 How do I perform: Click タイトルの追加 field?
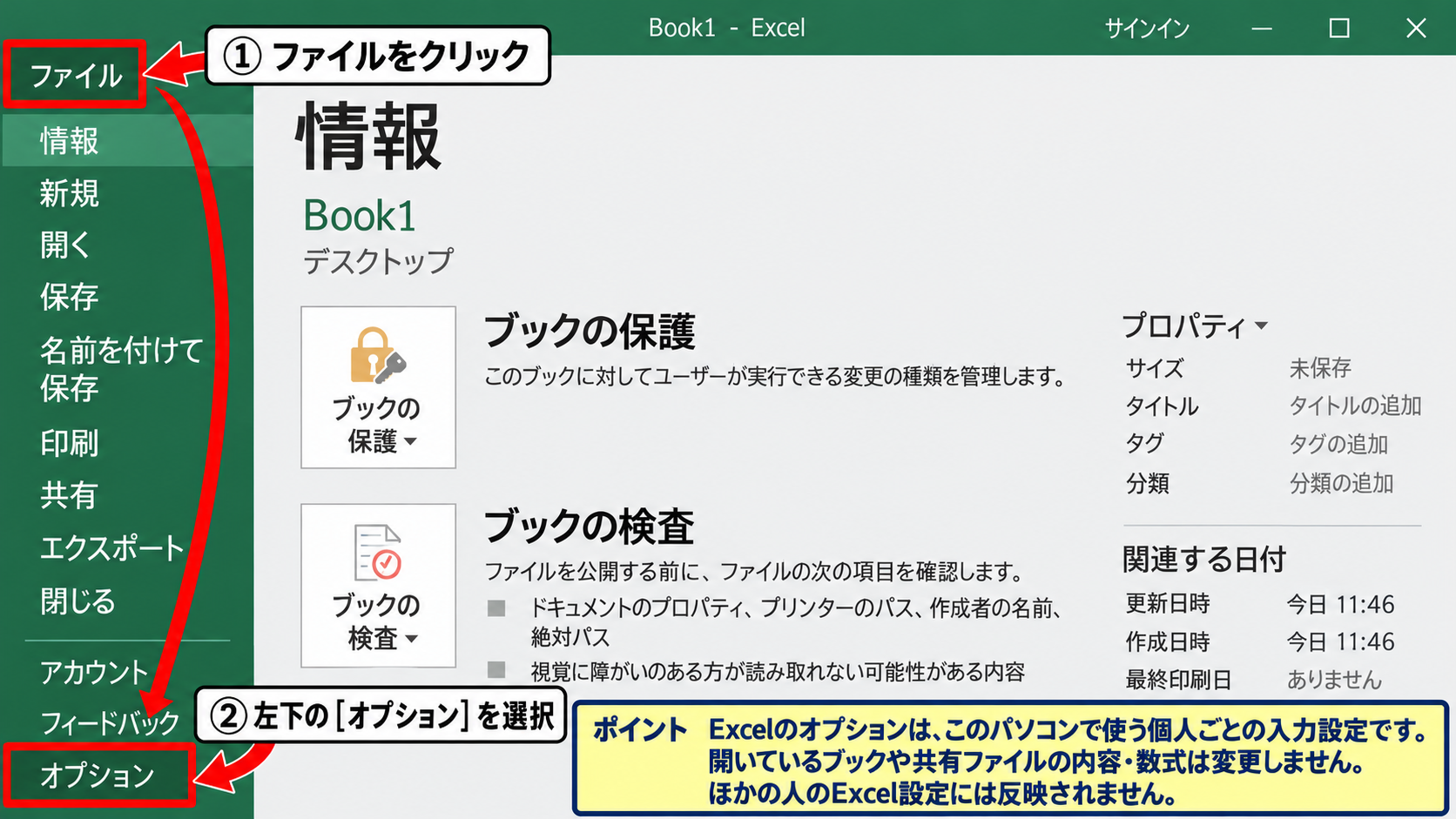tap(1355, 406)
